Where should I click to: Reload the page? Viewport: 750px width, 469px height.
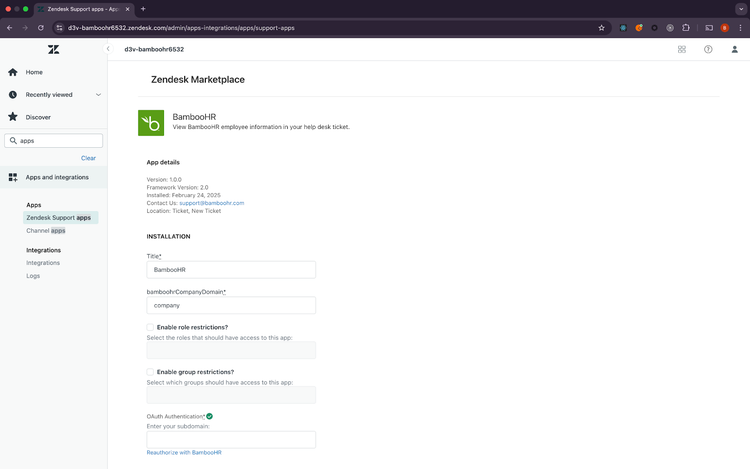click(41, 28)
